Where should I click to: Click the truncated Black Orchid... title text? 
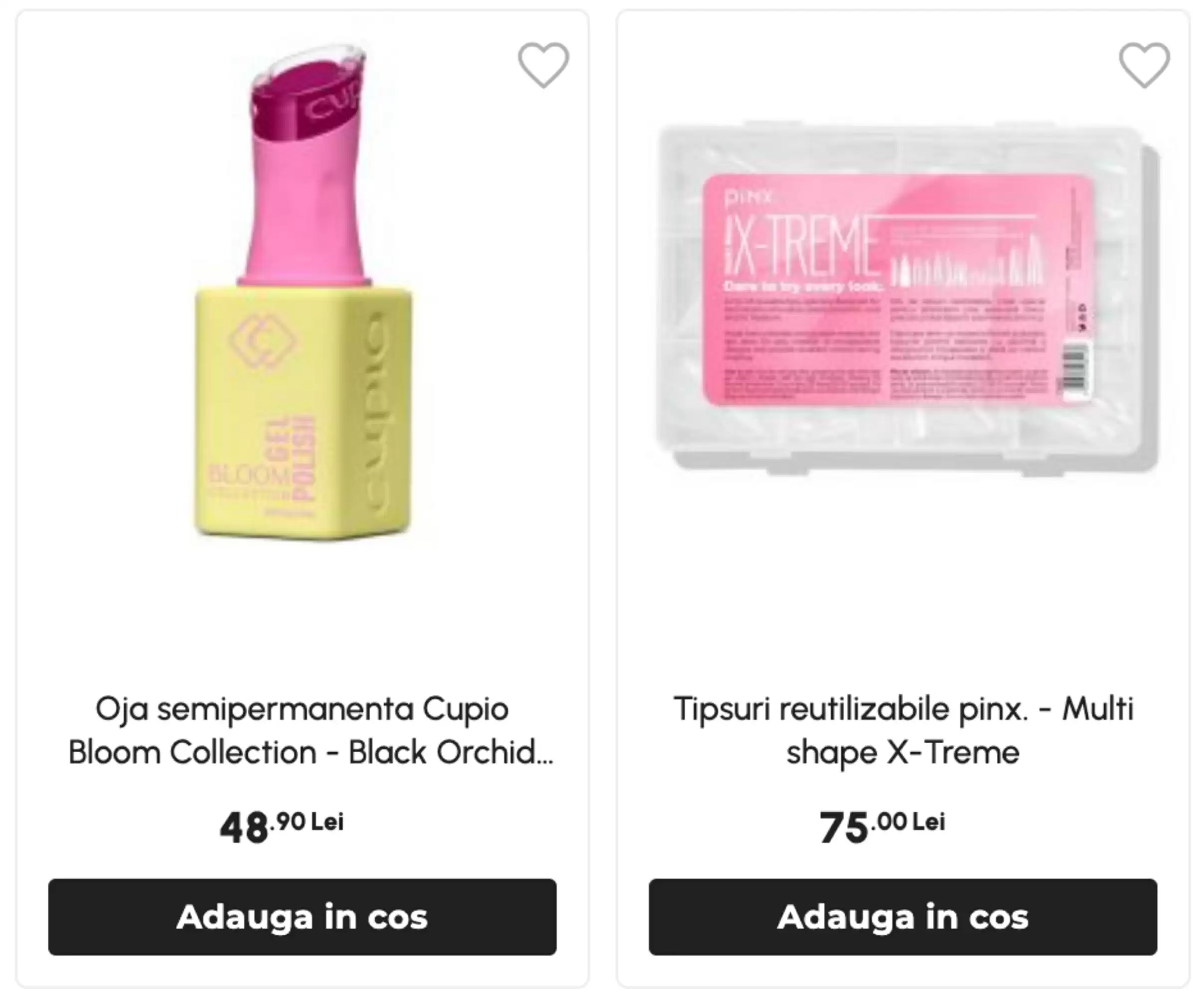click(x=451, y=752)
